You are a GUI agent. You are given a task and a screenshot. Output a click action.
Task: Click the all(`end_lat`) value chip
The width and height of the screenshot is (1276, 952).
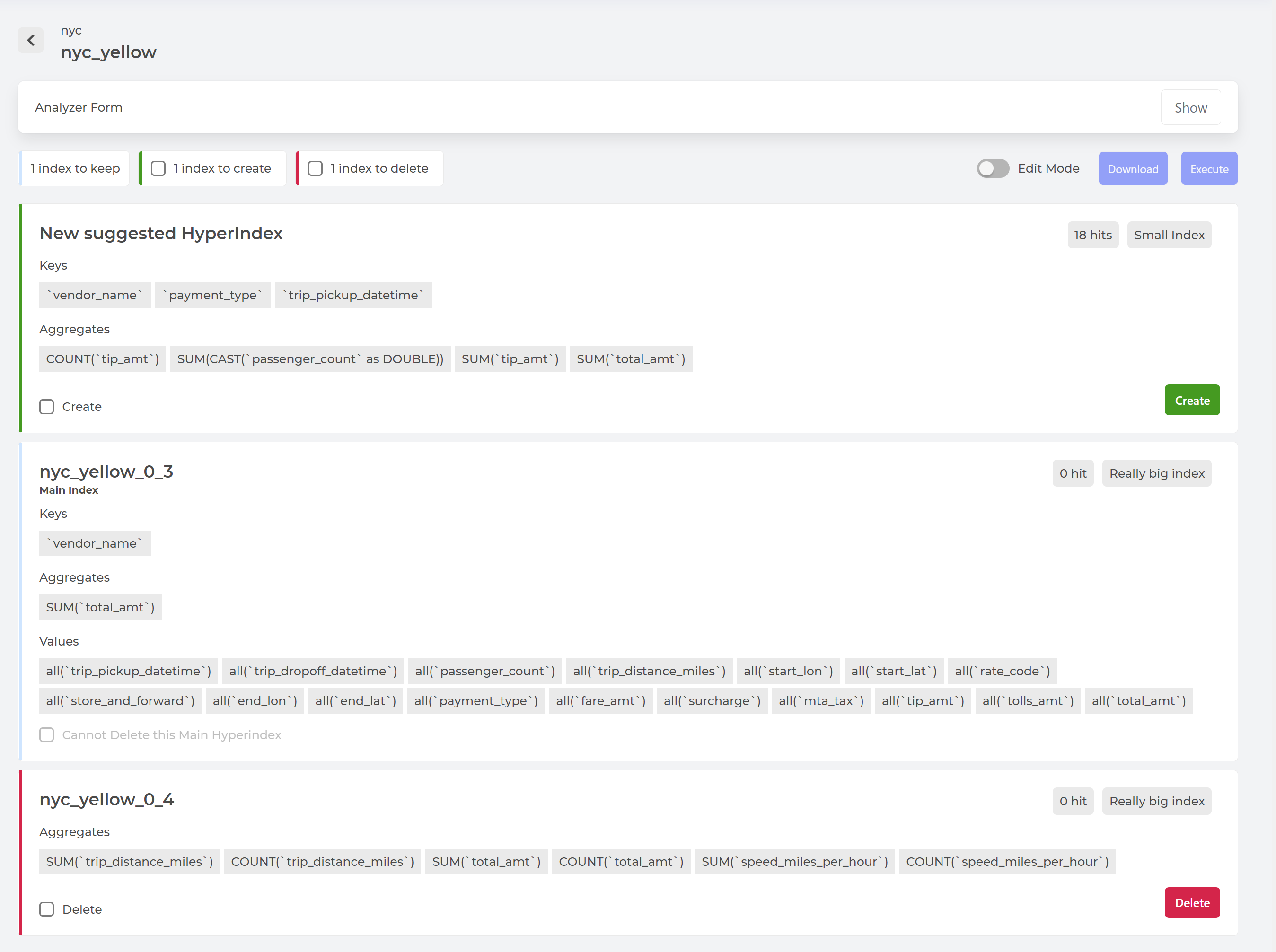[x=356, y=701]
